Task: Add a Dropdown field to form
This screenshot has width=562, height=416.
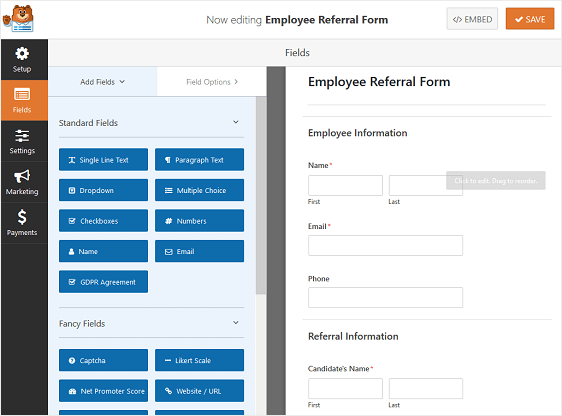Action: [x=103, y=190]
